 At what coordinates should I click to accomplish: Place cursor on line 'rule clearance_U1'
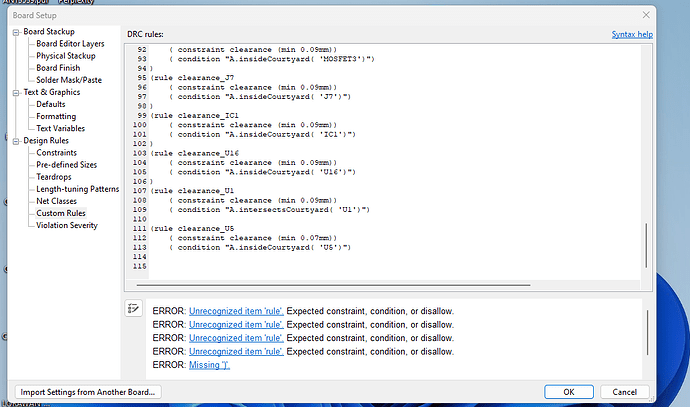[192, 191]
